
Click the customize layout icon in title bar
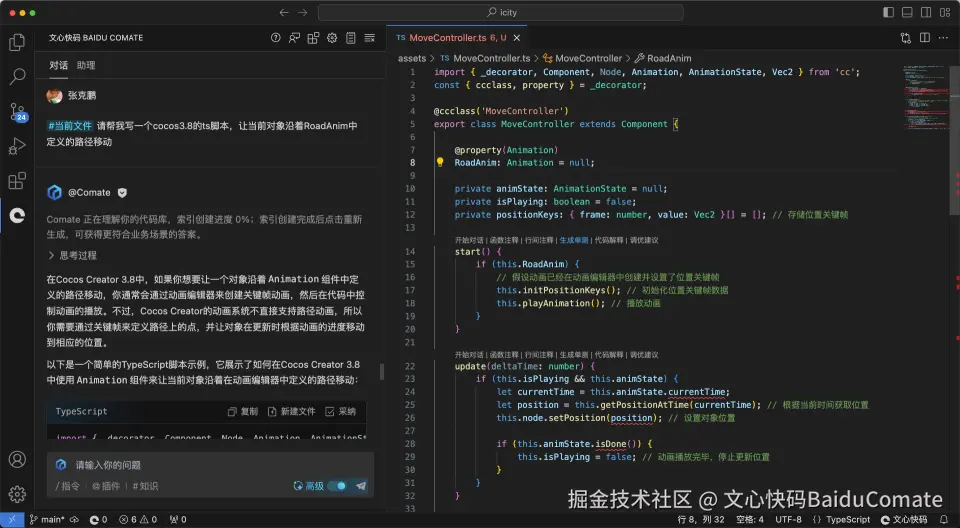point(945,12)
